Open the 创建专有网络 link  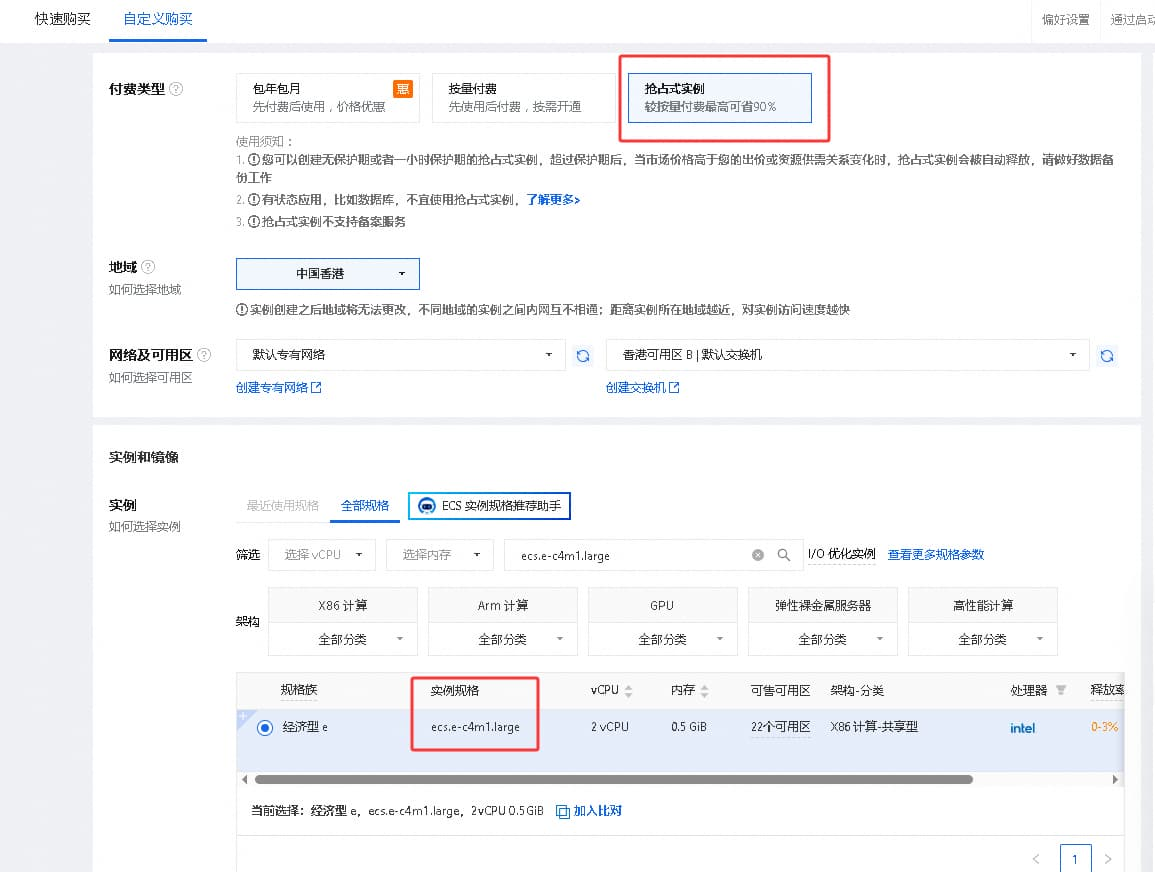click(x=278, y=387)
